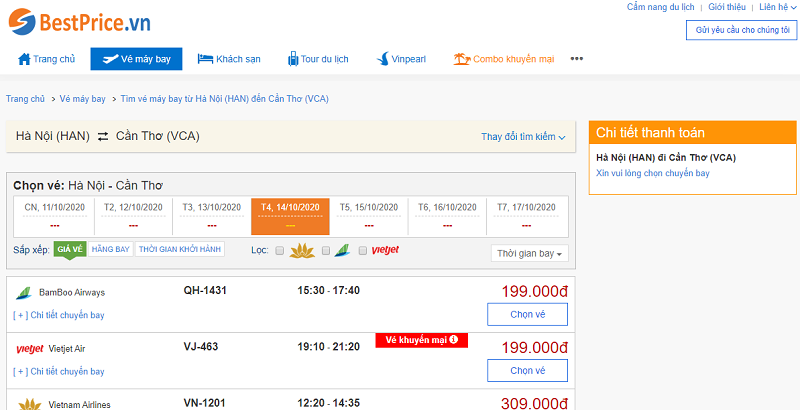Open the Tour du lịch nav tab
The image size is (800, 410).
(318, 59)
